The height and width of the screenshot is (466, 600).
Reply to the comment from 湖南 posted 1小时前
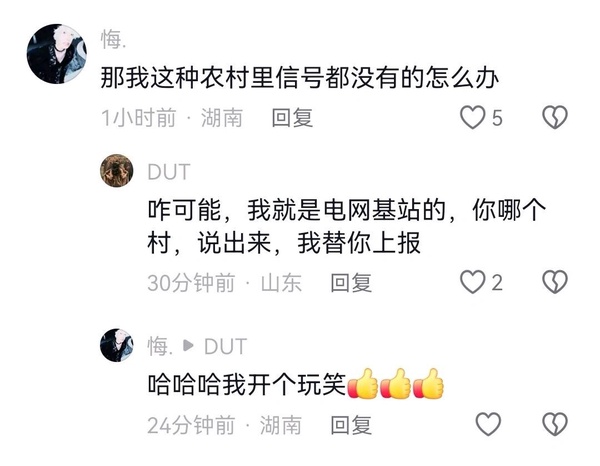click(x=292, y=117)
